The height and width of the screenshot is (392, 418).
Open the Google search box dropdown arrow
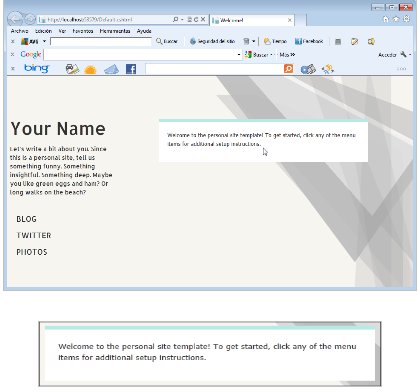239,55
